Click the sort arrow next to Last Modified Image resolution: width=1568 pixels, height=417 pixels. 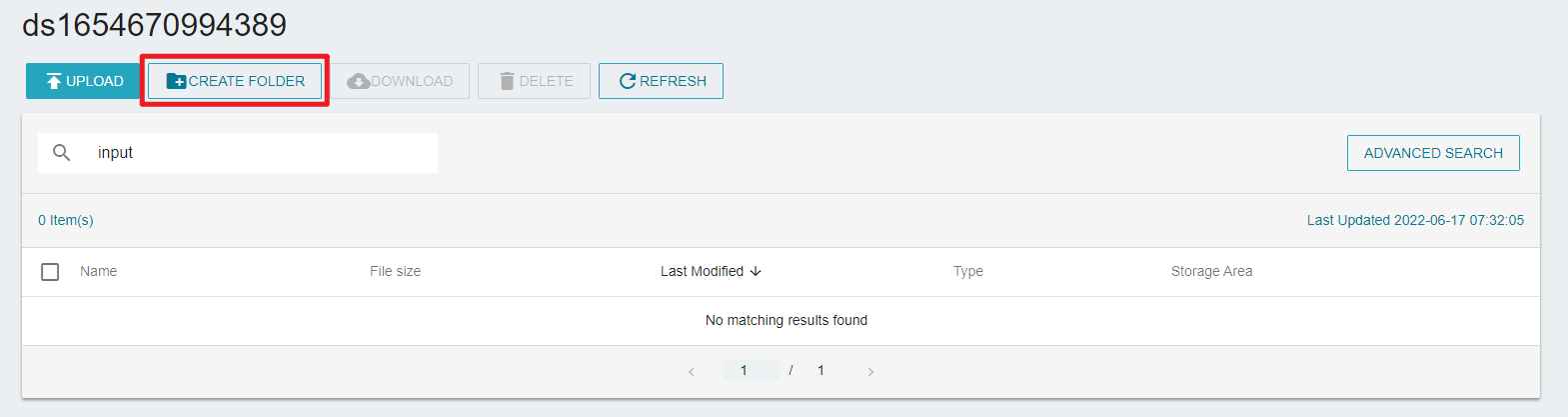[x=756, y=271]
